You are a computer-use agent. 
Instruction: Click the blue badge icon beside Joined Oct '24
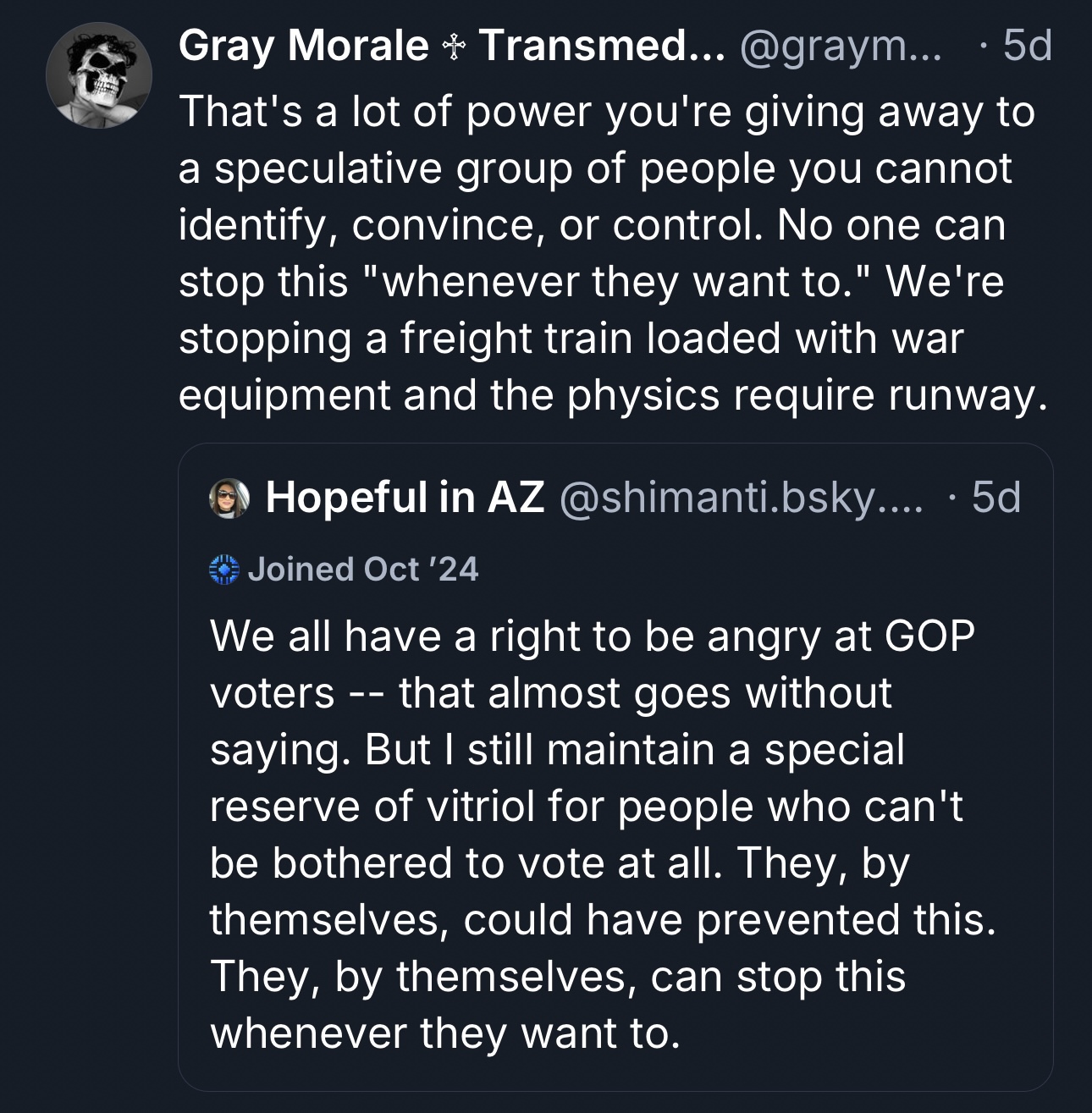(x=224, y=570)
